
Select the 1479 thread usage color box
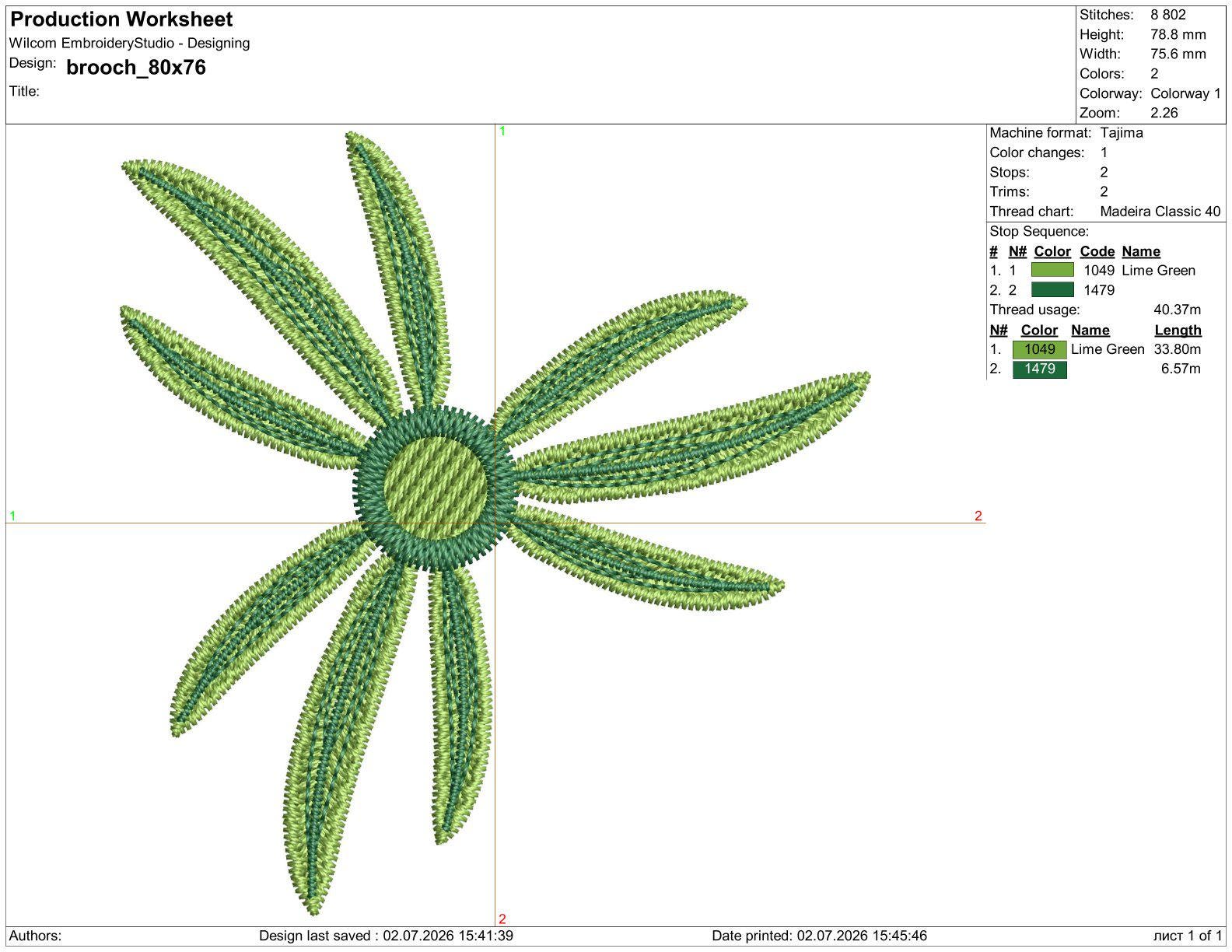click(x=1039, y=369)
